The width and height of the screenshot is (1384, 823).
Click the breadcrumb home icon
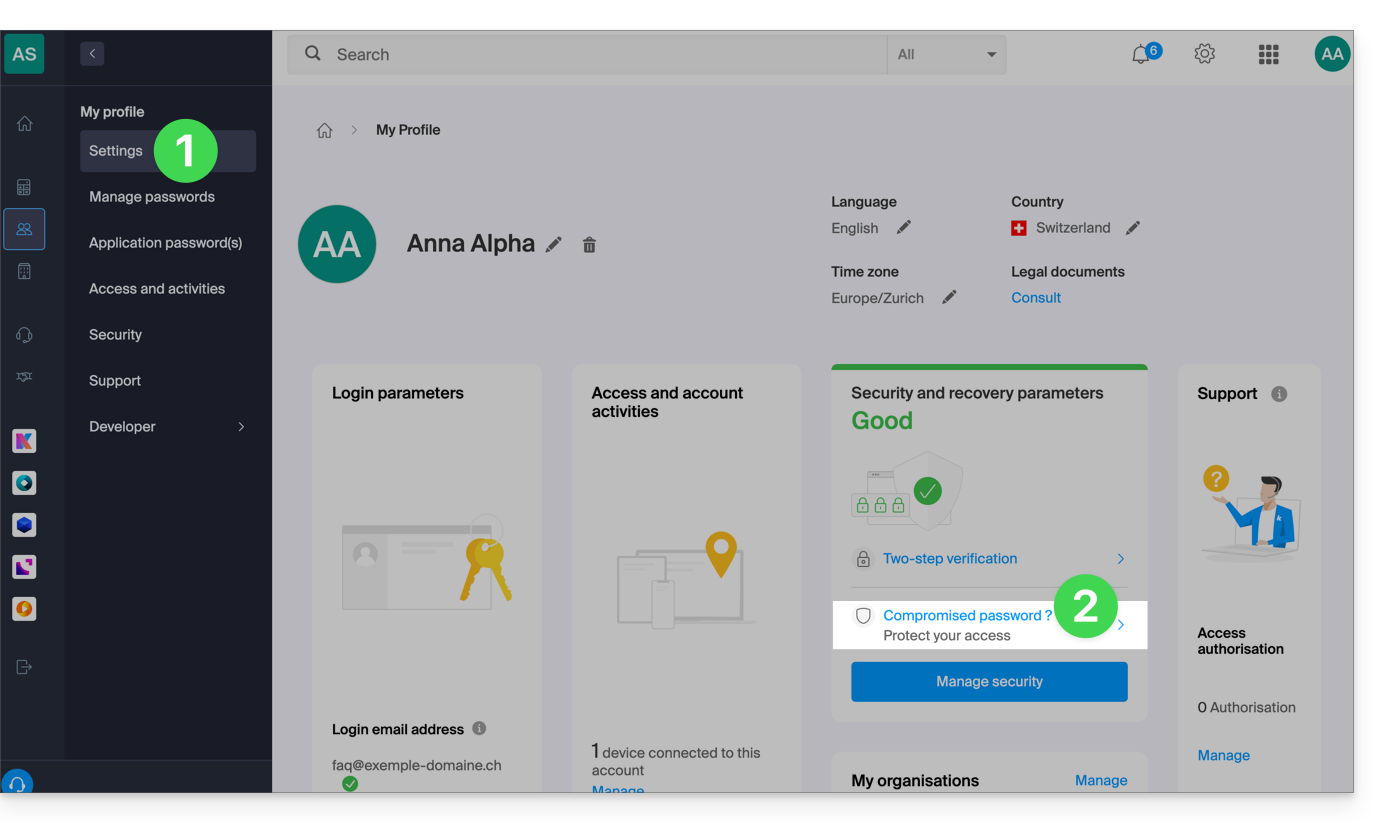(324, 130)
